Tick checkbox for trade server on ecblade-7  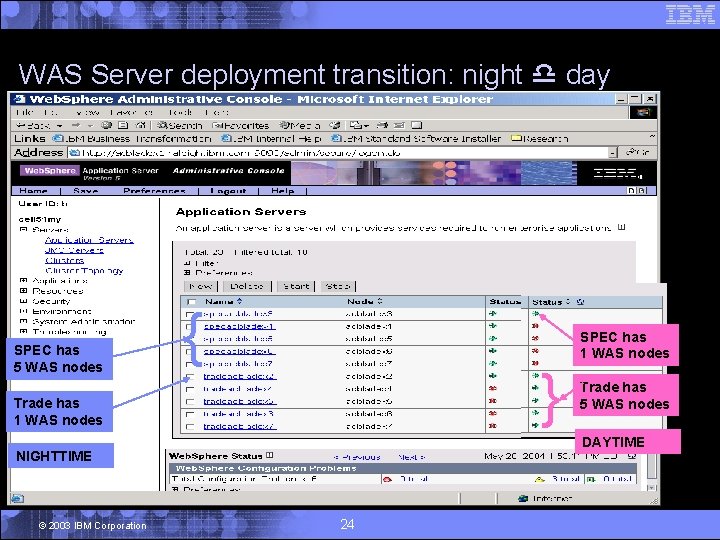tap(190, 427)
